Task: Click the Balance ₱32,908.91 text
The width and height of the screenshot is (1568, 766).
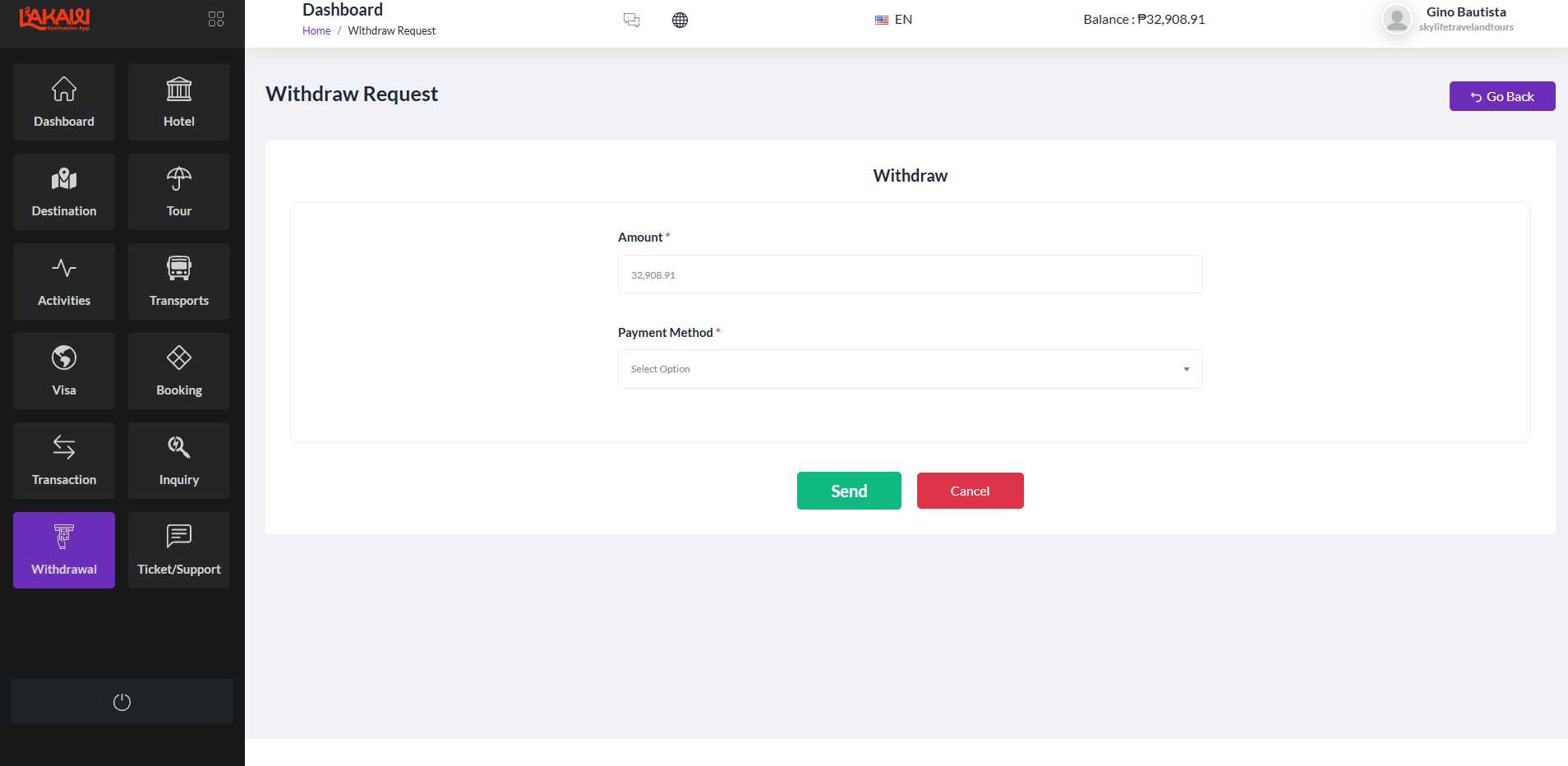Action: click(1144, 19)
